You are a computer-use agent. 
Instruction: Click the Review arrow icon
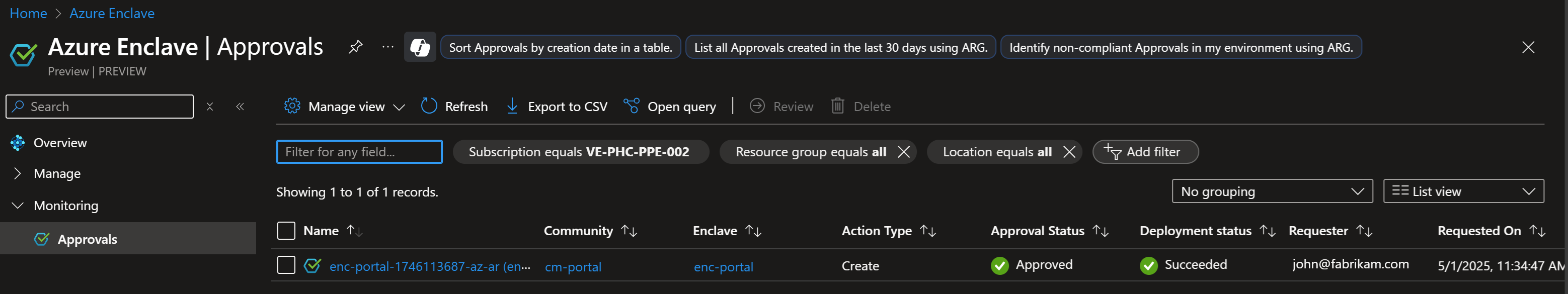point(757,106)
